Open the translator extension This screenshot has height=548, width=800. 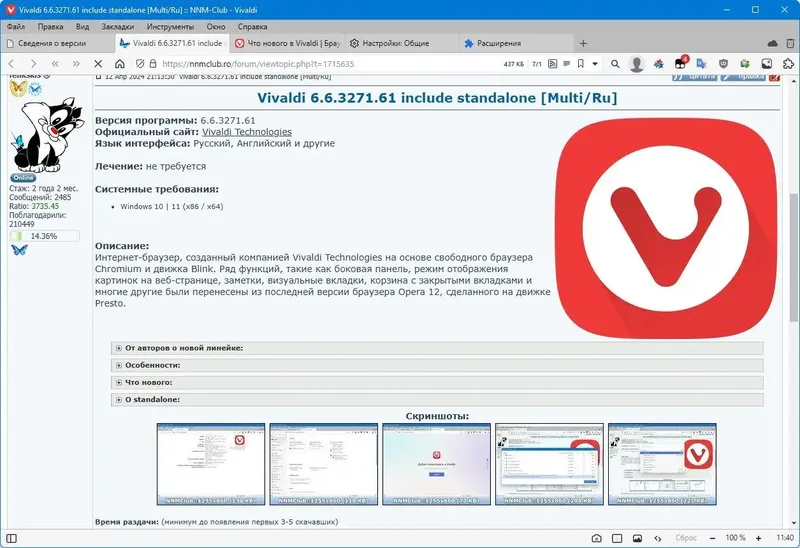[702, 64]
